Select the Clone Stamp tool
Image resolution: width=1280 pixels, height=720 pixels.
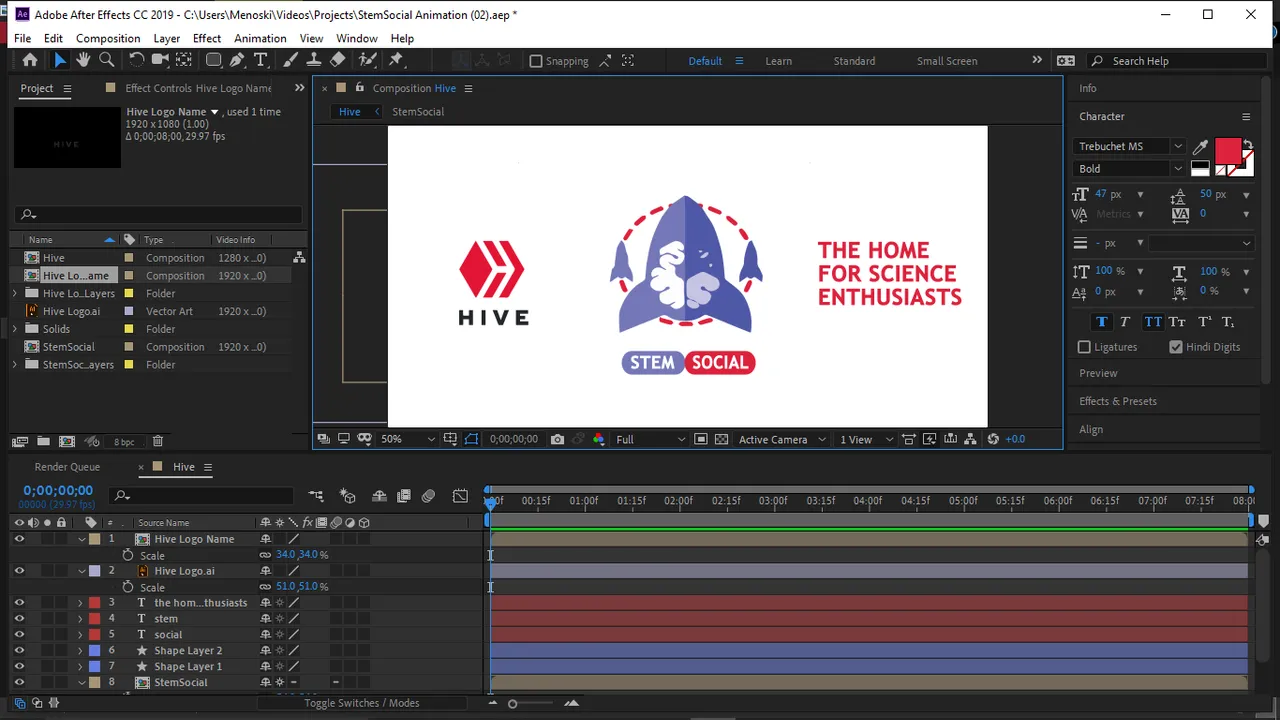(x=314, y=60)
